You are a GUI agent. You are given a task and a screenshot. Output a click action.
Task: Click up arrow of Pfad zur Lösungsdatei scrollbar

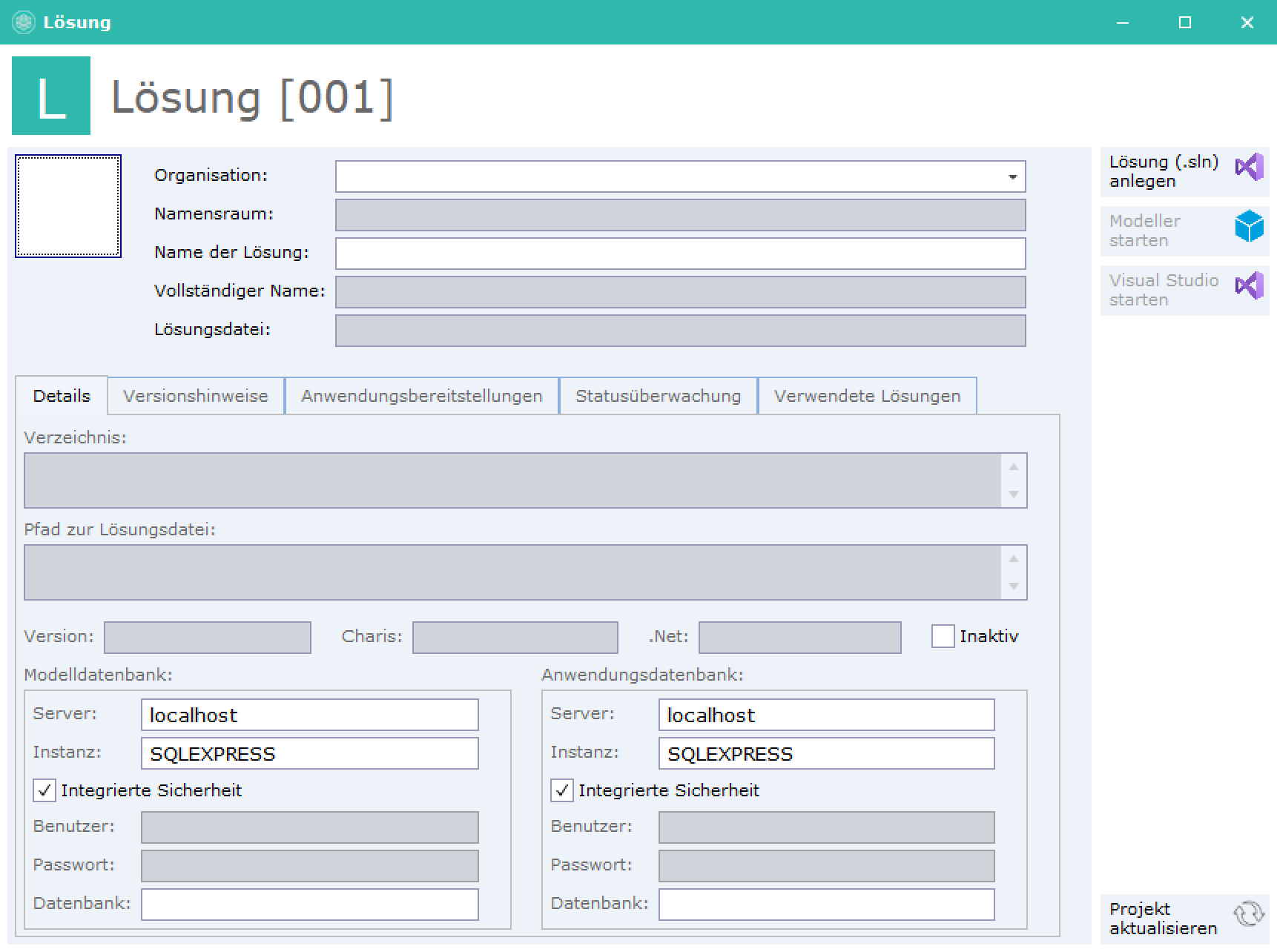tap(1014, 559)
